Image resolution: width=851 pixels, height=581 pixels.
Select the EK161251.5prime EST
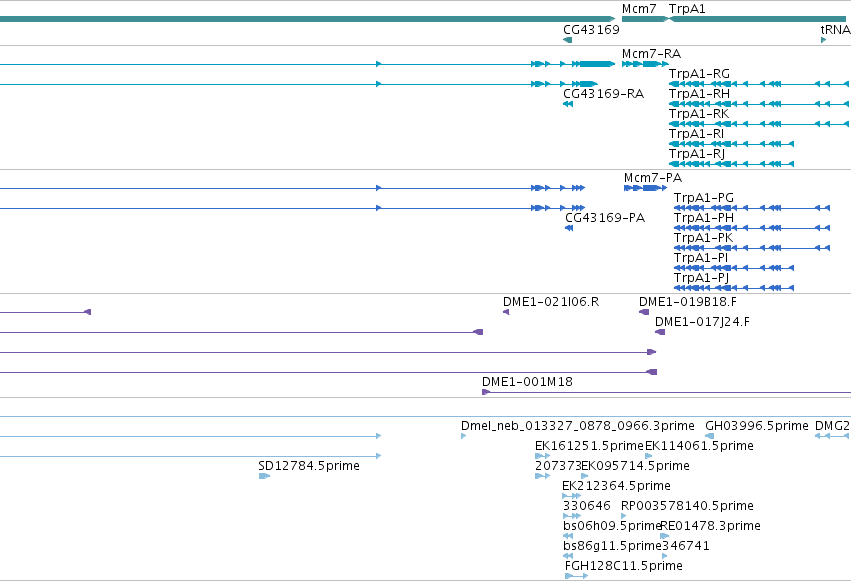(x=543, y=456)
